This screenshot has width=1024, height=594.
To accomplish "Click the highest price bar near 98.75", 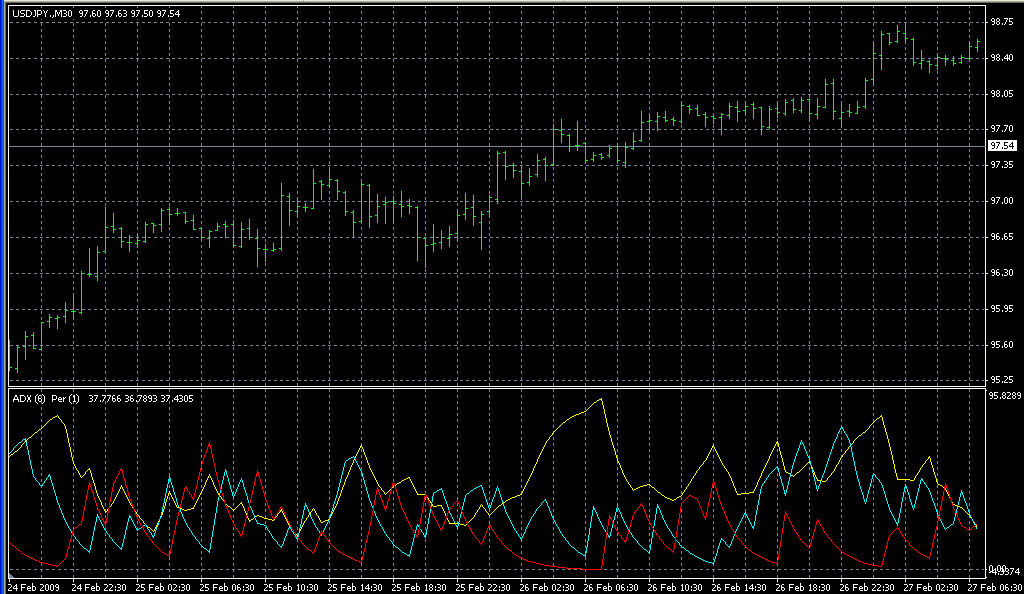I will [x=900, y=32].
